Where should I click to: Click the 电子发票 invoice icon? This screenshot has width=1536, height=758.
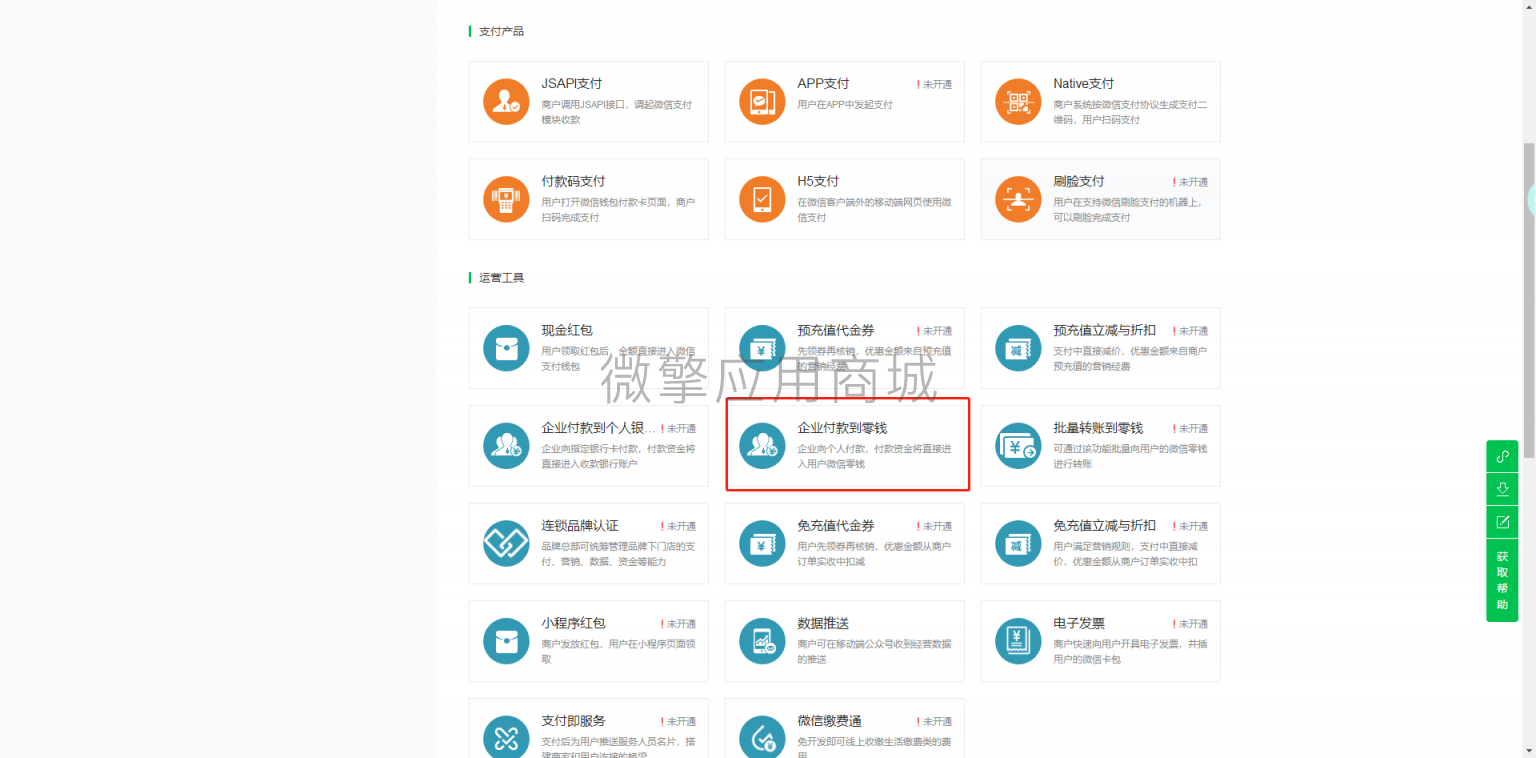point(1018,641)
